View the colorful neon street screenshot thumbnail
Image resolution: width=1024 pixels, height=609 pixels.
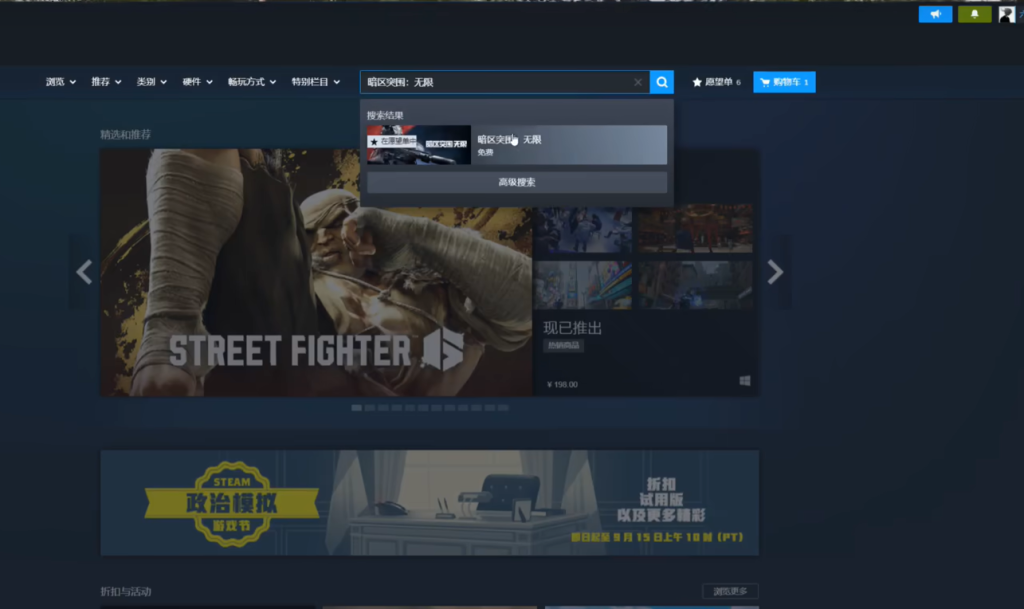[583, 285]
